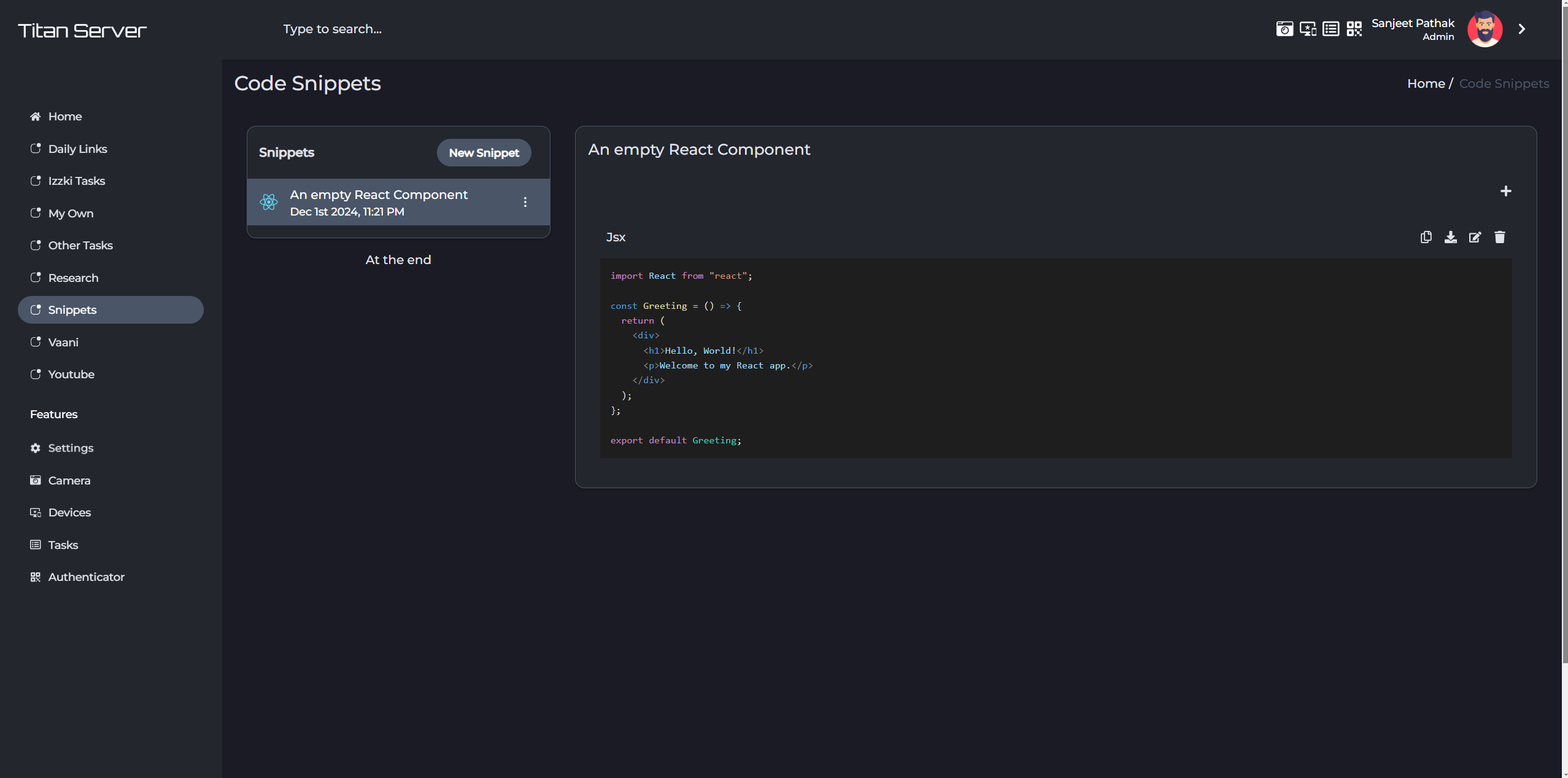Switch to Research in the sidebar menu
1568x778 pixels.
[73, 278]
